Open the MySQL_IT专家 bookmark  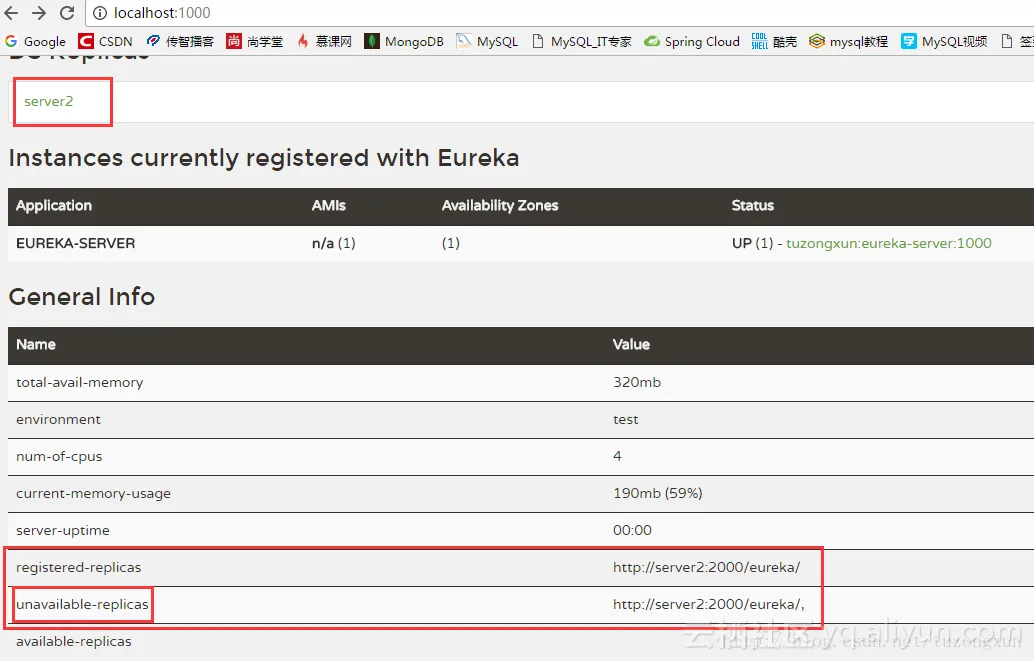point(582,42)
